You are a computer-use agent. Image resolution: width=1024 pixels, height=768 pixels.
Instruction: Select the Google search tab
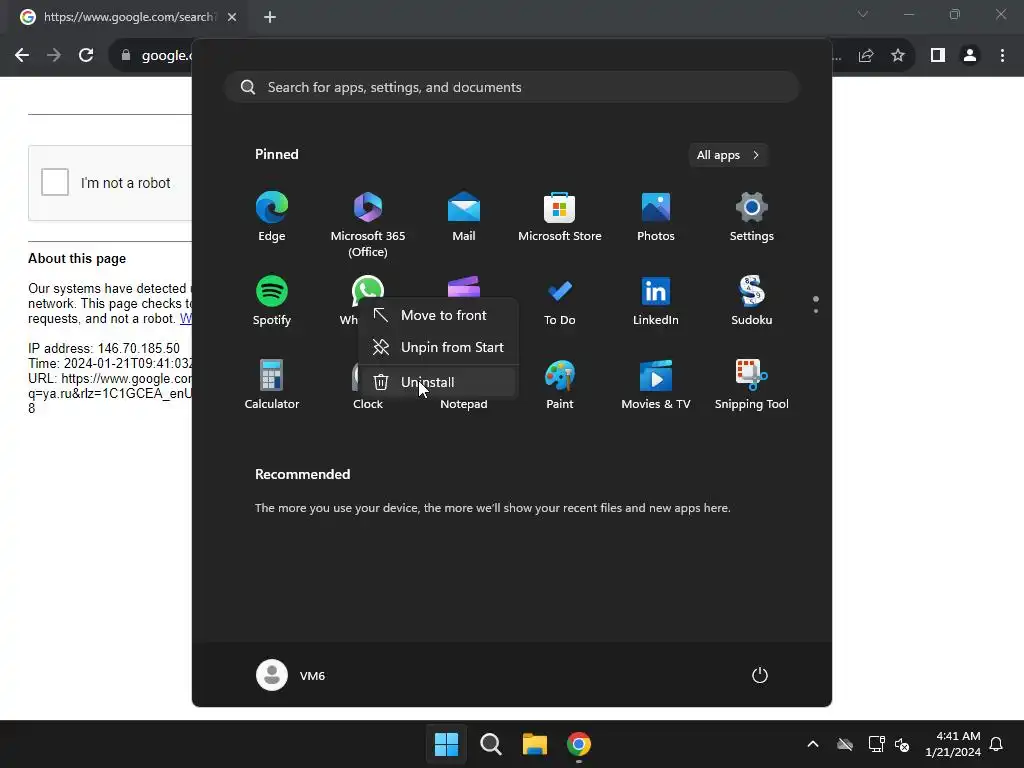click(x=128, y=17)
